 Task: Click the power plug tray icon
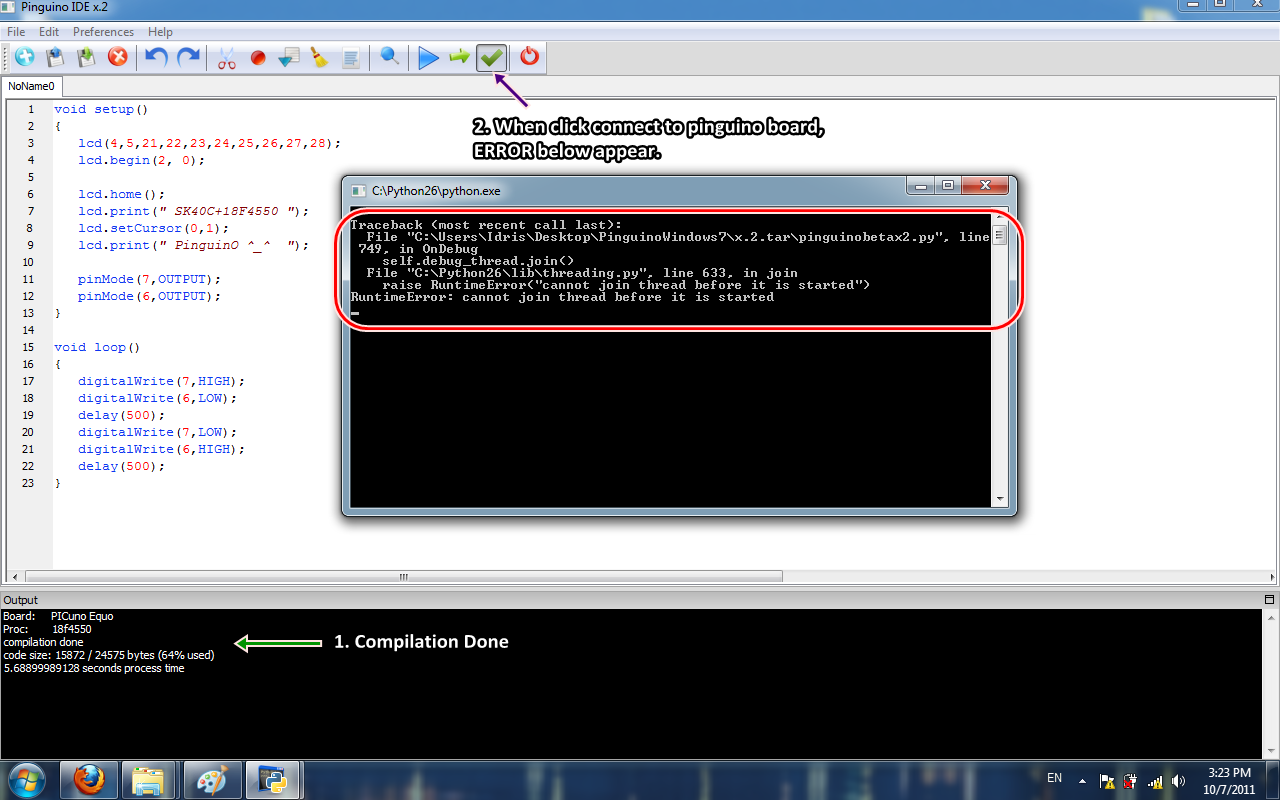point(1130,781)
